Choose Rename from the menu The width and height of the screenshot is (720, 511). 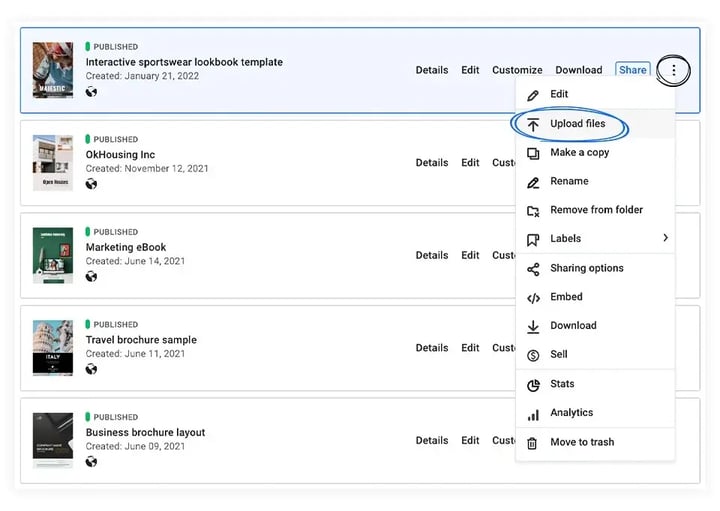point(595,181)
